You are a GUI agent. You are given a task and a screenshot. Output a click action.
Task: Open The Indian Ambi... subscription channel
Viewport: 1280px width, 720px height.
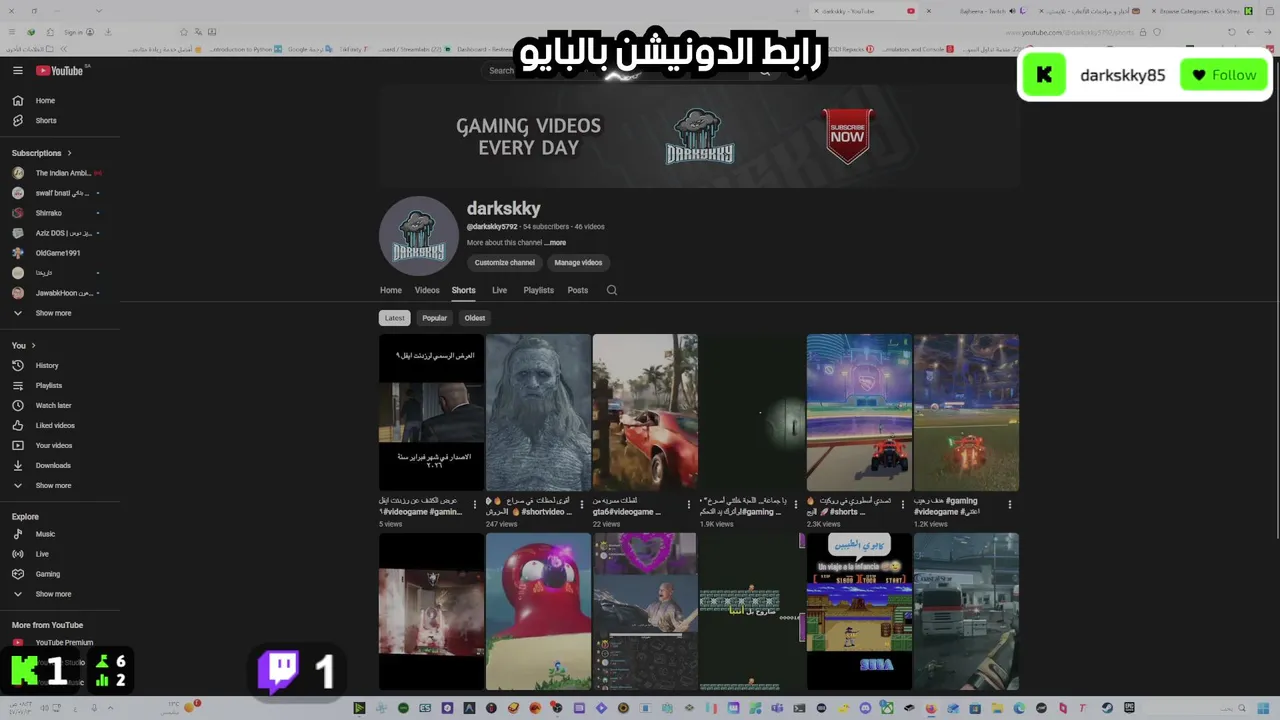pyautogui.click(x=57, y=174)
